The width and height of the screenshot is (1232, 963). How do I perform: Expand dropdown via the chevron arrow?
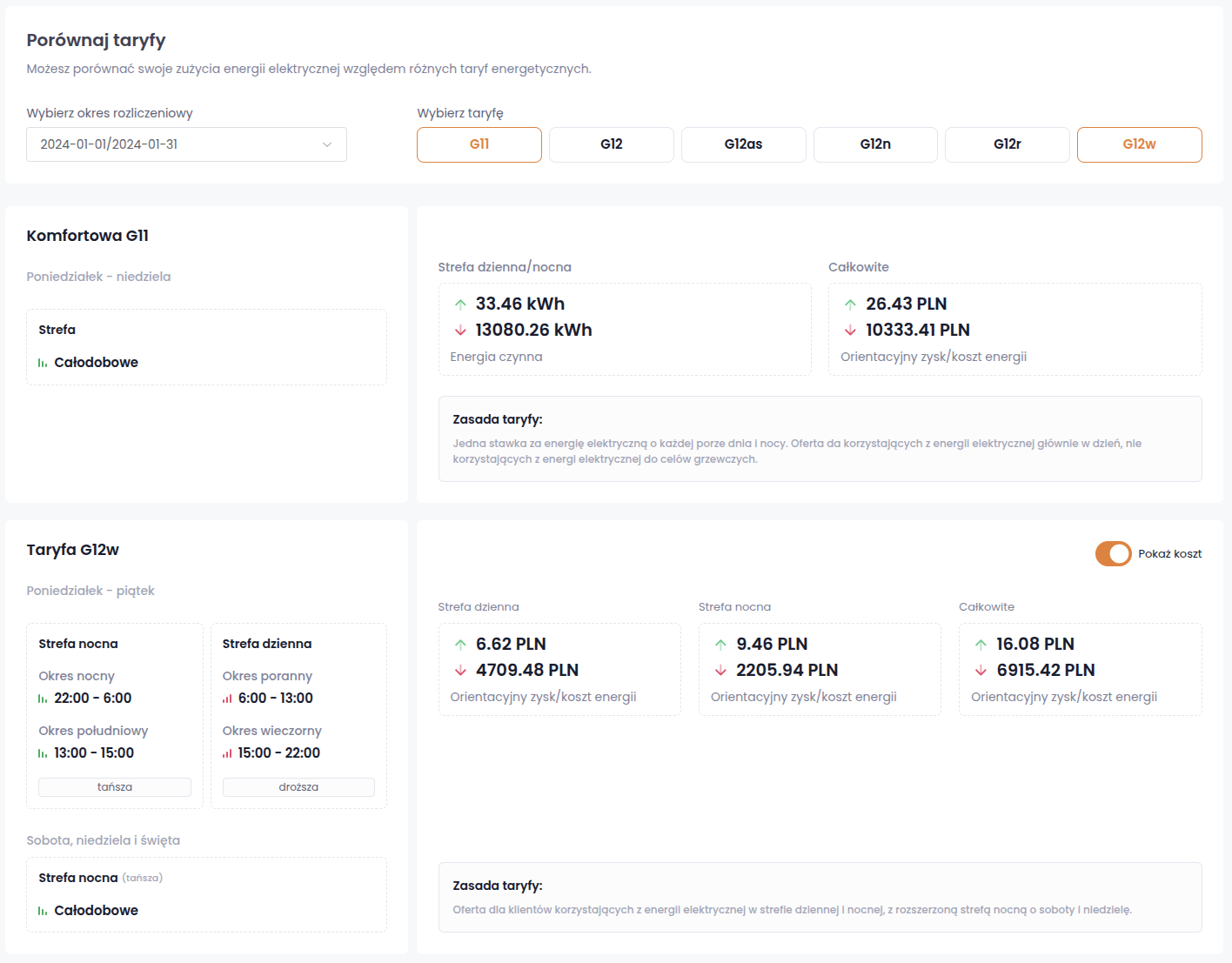(327, 144)
